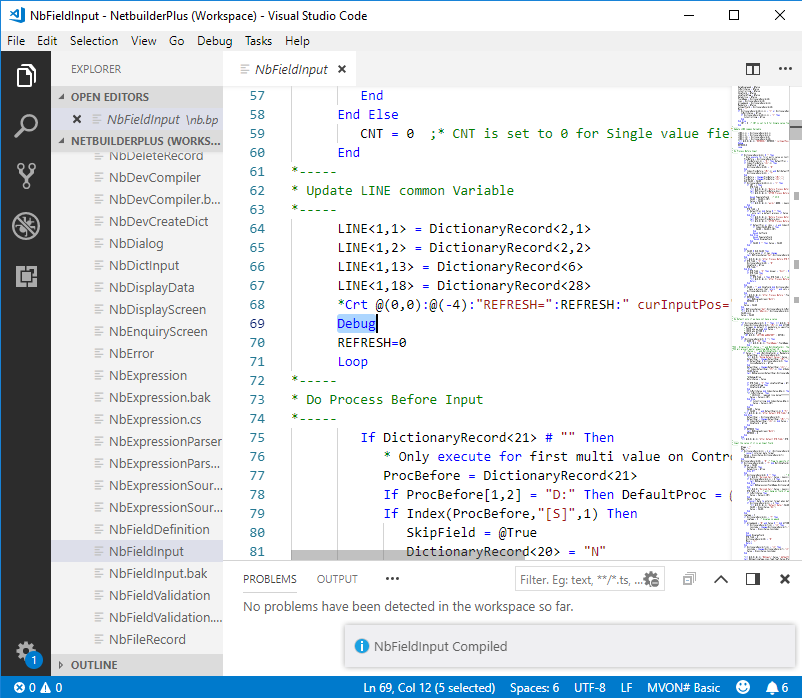Open the Help menu
Screen dimensions: 802x698
click(297, 41)
